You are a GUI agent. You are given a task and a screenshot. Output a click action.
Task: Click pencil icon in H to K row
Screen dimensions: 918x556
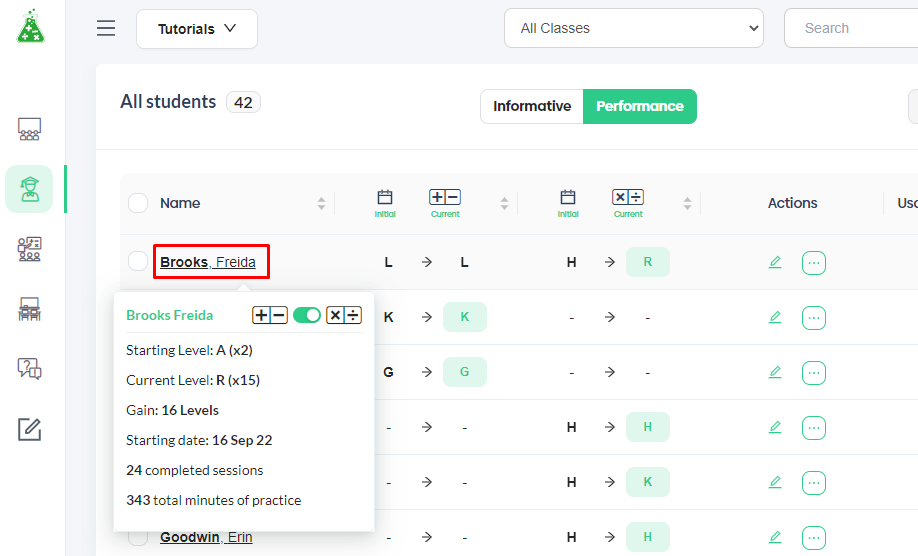point(775,482)
